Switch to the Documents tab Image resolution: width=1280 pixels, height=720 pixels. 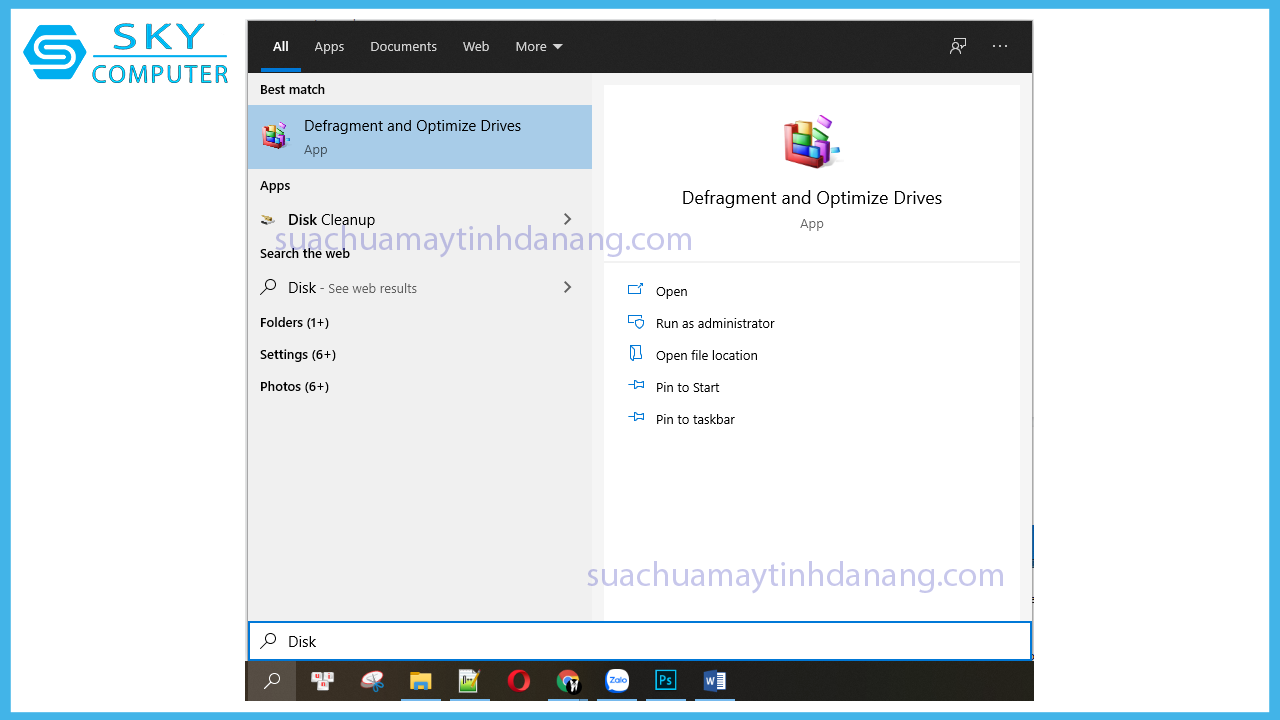403,46
